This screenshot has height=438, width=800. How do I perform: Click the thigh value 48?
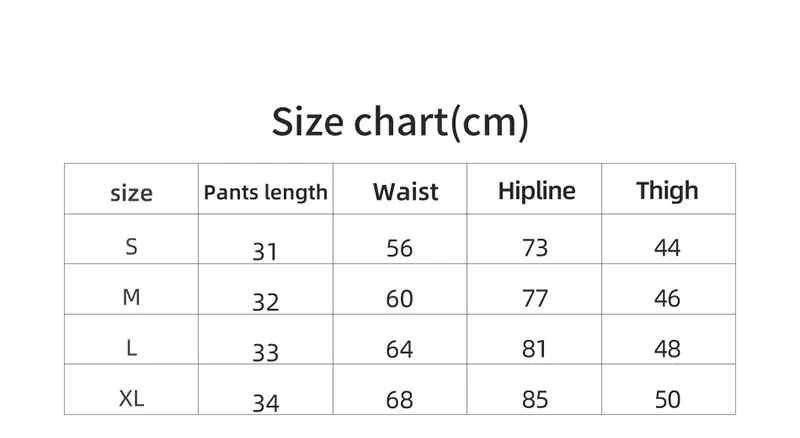tap(667, 349)
